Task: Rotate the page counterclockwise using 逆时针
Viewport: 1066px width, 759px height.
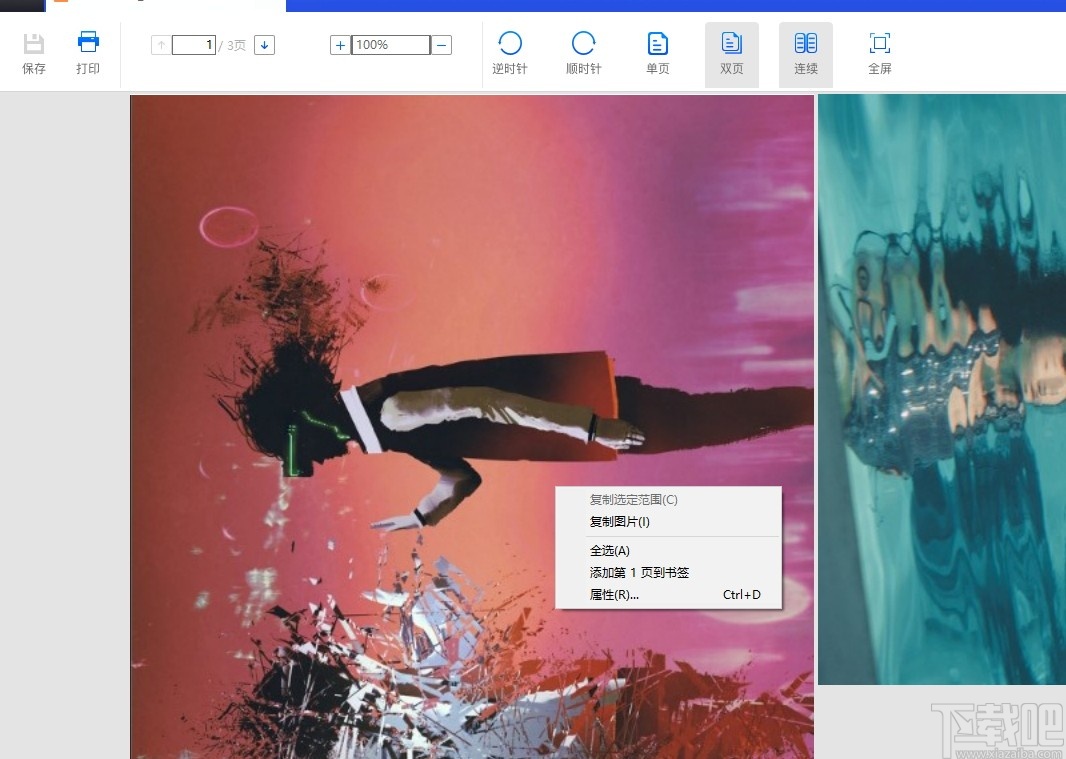Action: [x=510, y=52]
